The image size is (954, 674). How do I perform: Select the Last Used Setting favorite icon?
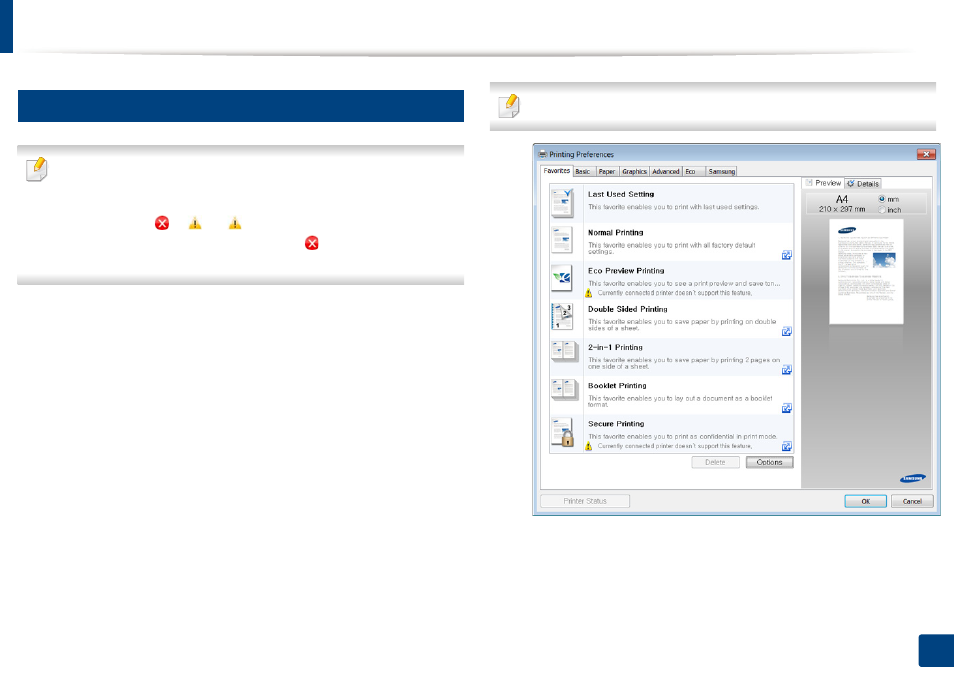pos(562,203)
